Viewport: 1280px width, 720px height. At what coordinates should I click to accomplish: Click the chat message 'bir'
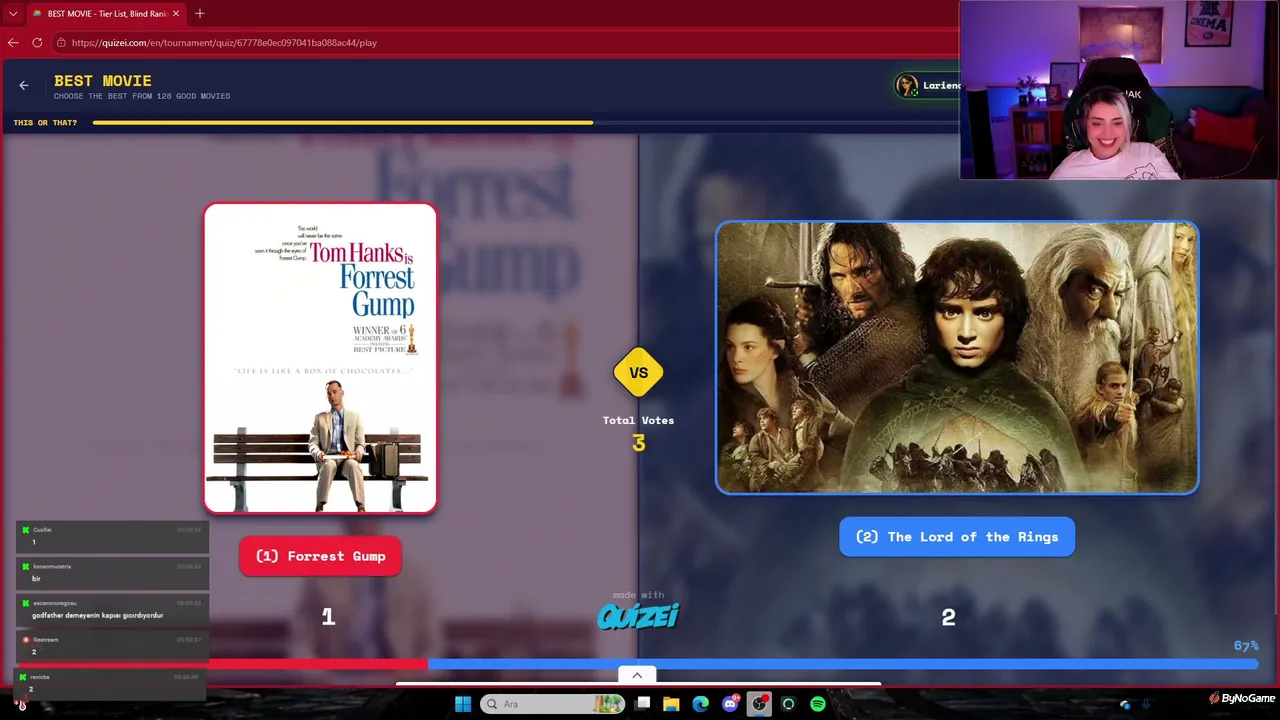point(36,579)
